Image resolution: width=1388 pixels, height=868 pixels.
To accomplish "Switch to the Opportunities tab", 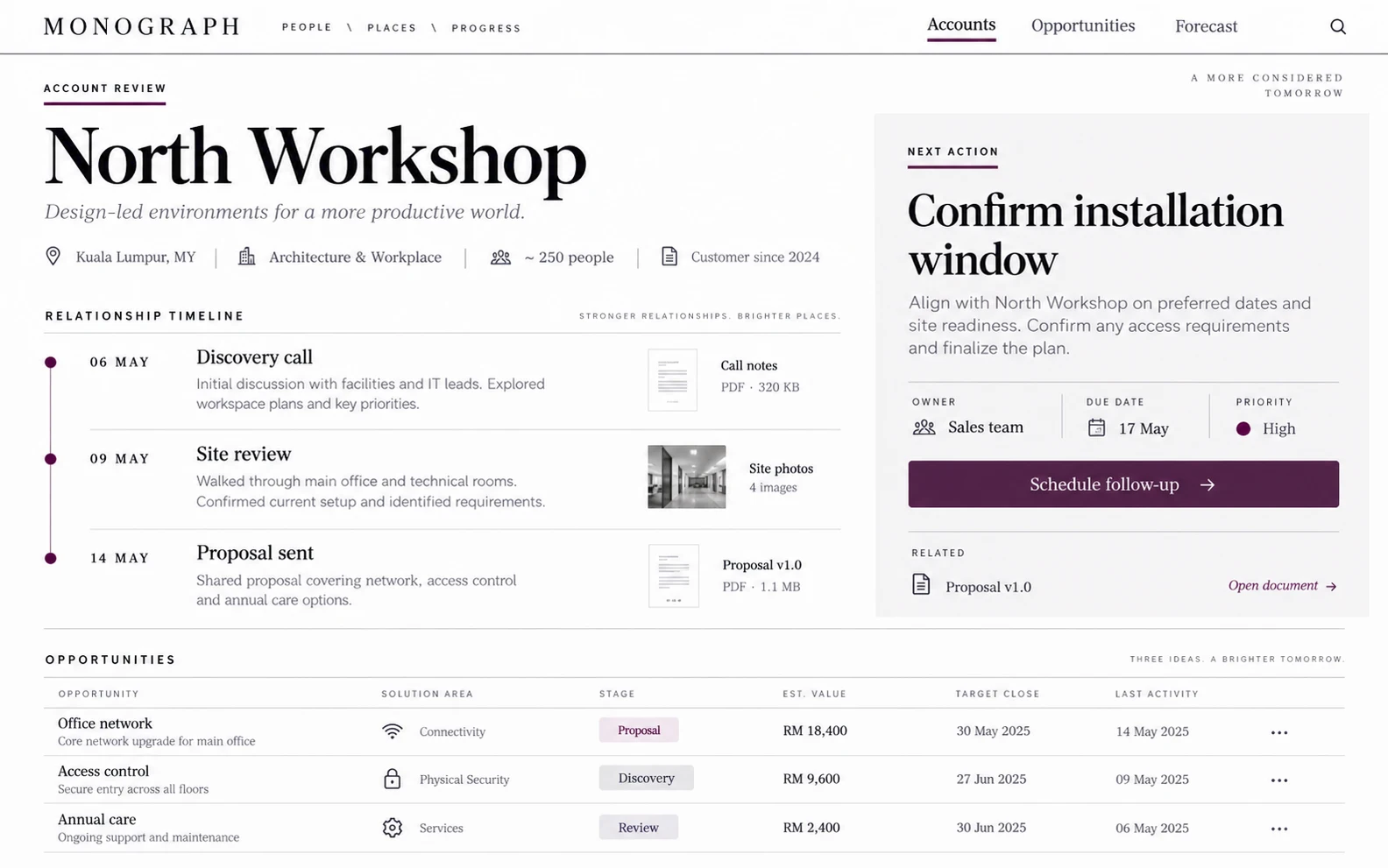I will [x=1083, y=26].
